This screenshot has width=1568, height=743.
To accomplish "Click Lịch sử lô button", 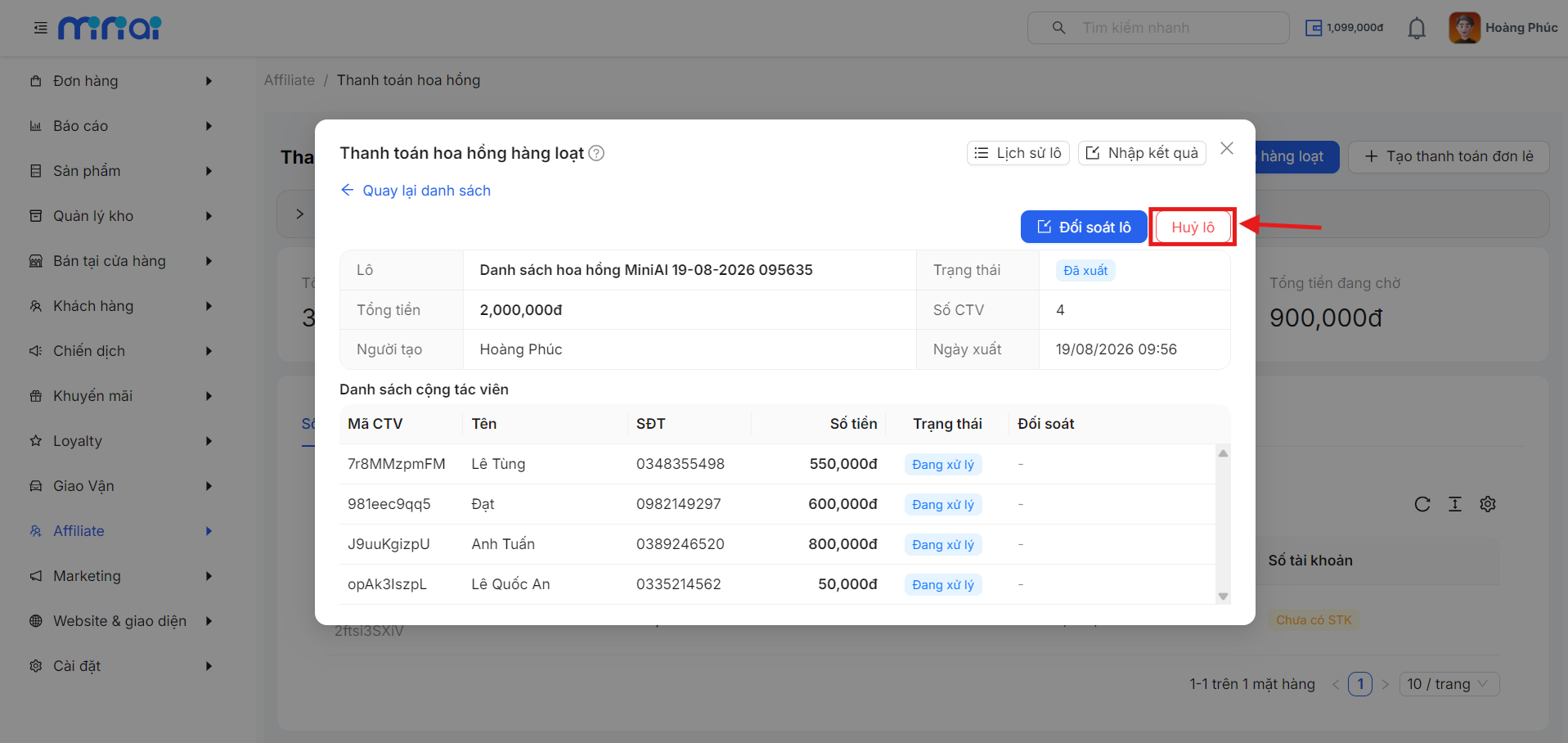I will [1018, 153].
